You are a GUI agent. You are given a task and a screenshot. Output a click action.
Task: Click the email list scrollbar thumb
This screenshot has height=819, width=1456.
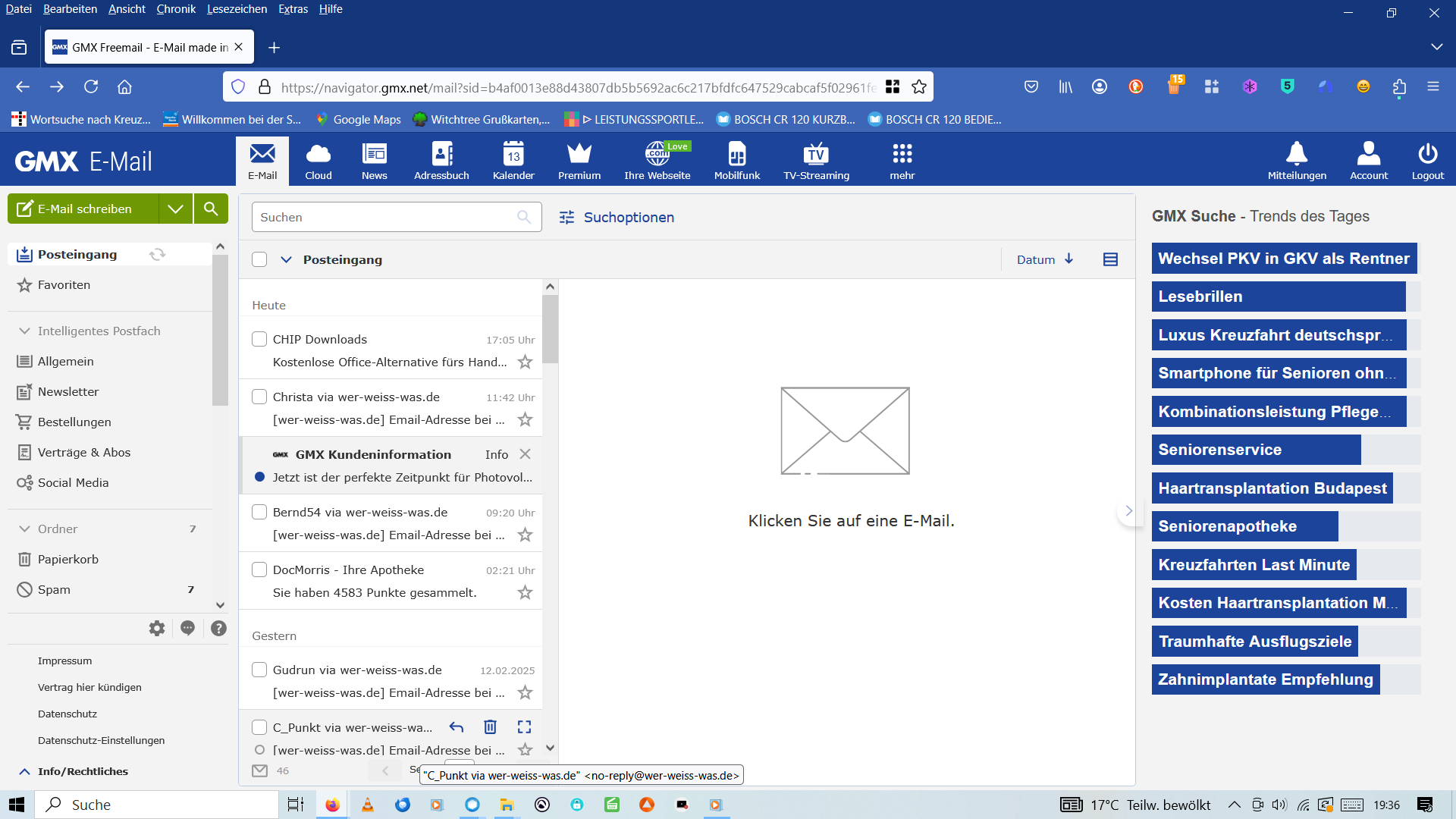550,329
